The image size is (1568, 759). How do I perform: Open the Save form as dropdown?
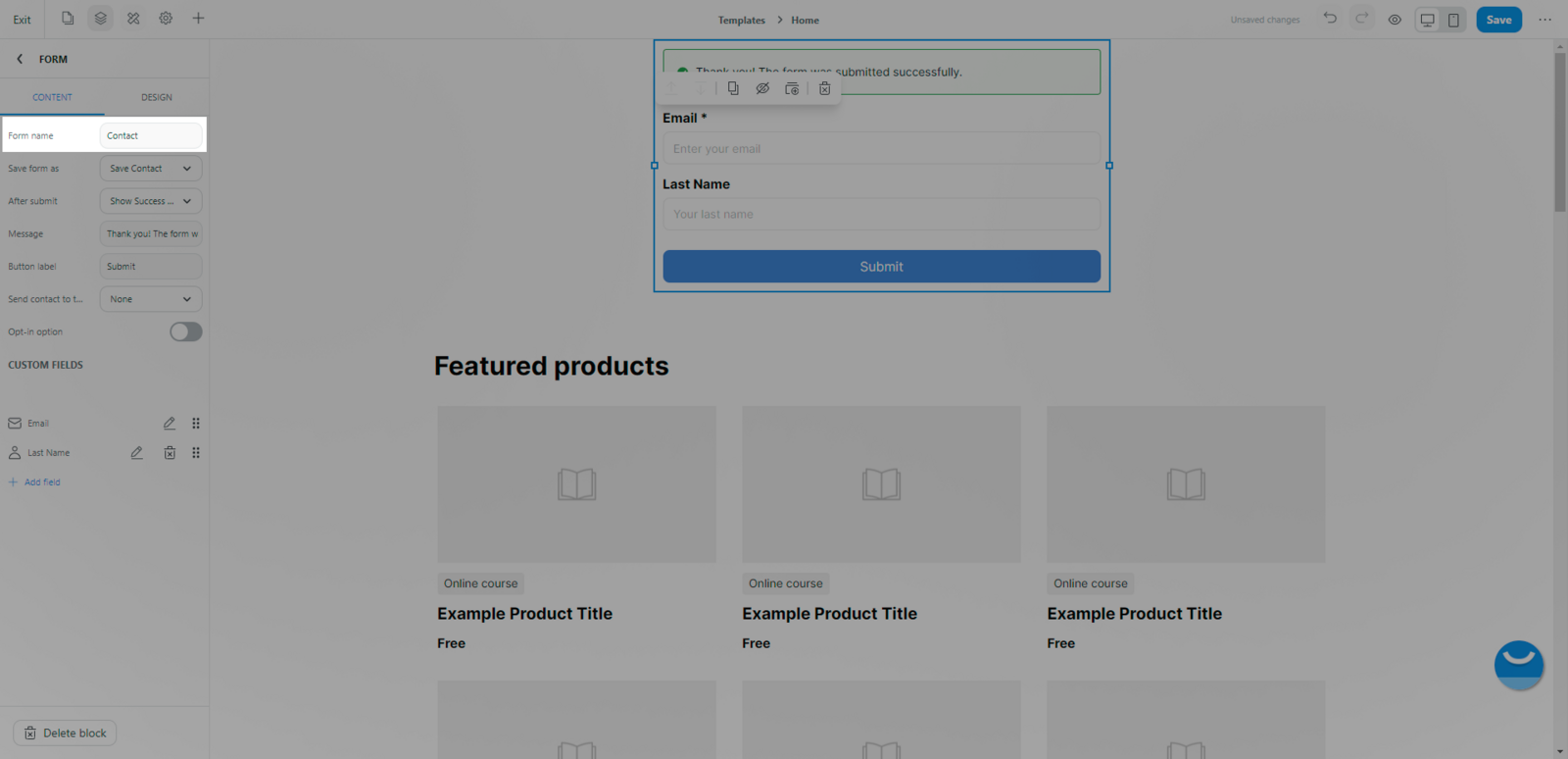pos(151,169)
